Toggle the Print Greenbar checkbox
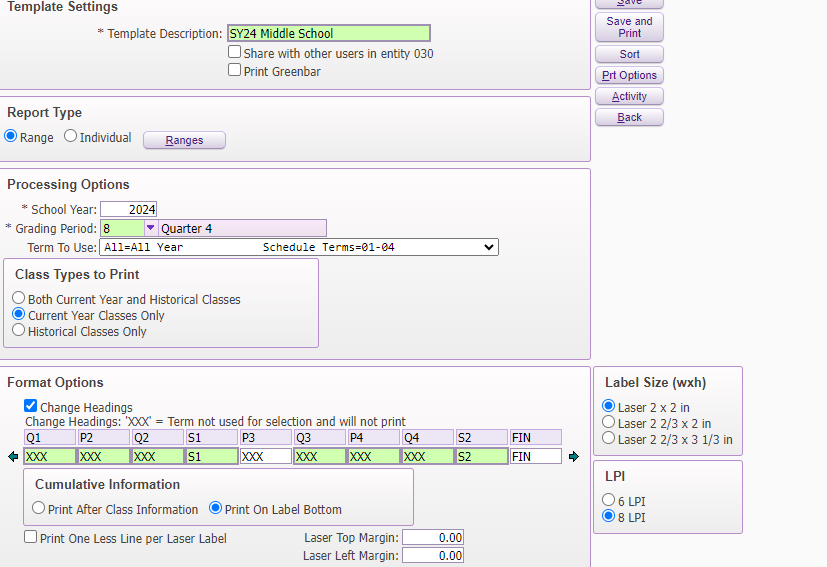 [234, 70]
